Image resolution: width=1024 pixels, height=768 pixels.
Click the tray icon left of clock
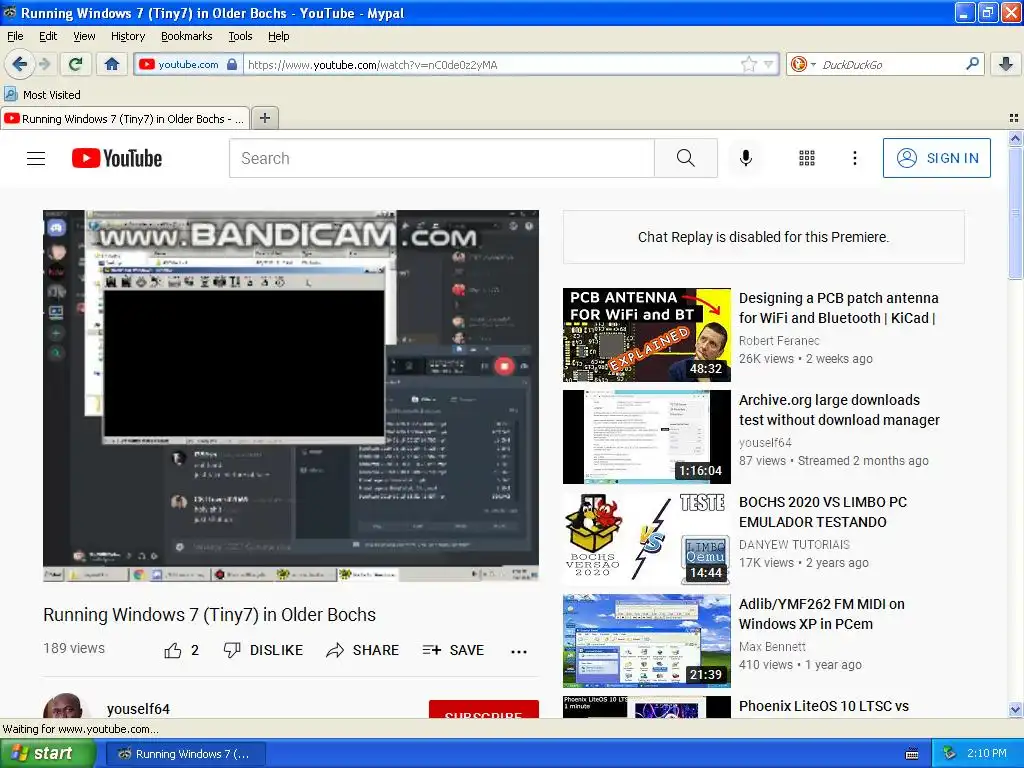pyautogui.click(x=950, y=753)
